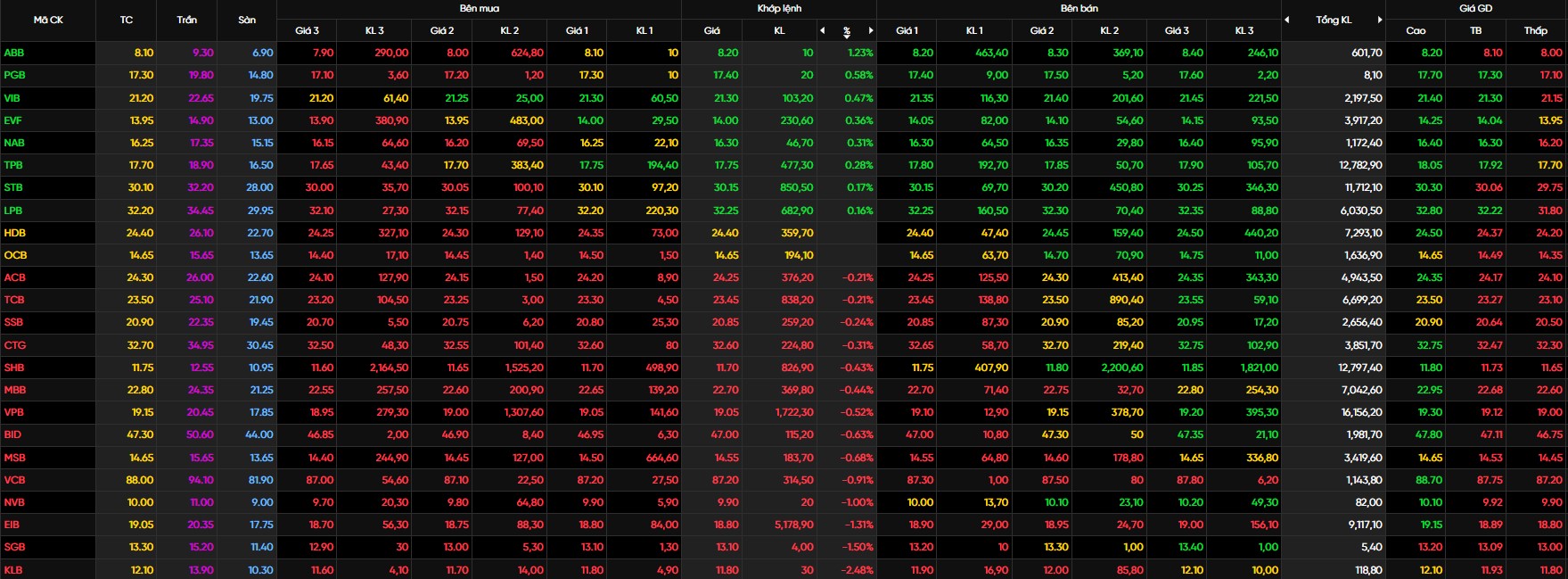Viewport: 1568px width, 579px height.
Task: Click the Giá header under Khớp lệnh
Action: [711, 30]
